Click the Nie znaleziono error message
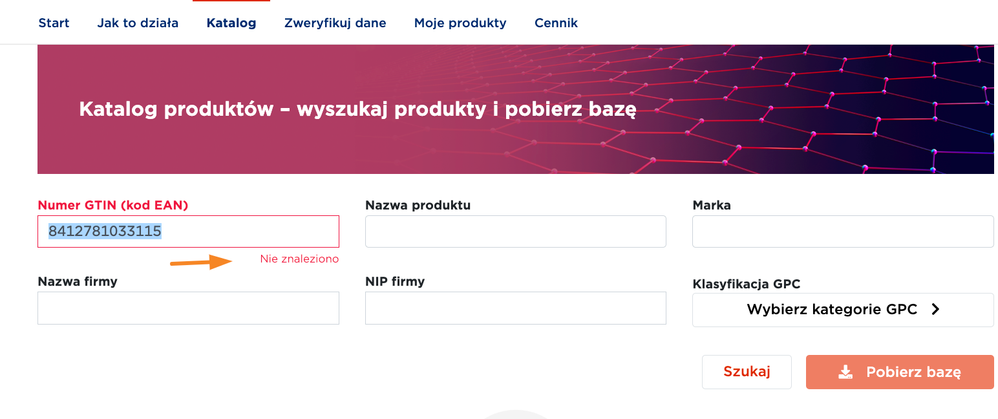 299,259
